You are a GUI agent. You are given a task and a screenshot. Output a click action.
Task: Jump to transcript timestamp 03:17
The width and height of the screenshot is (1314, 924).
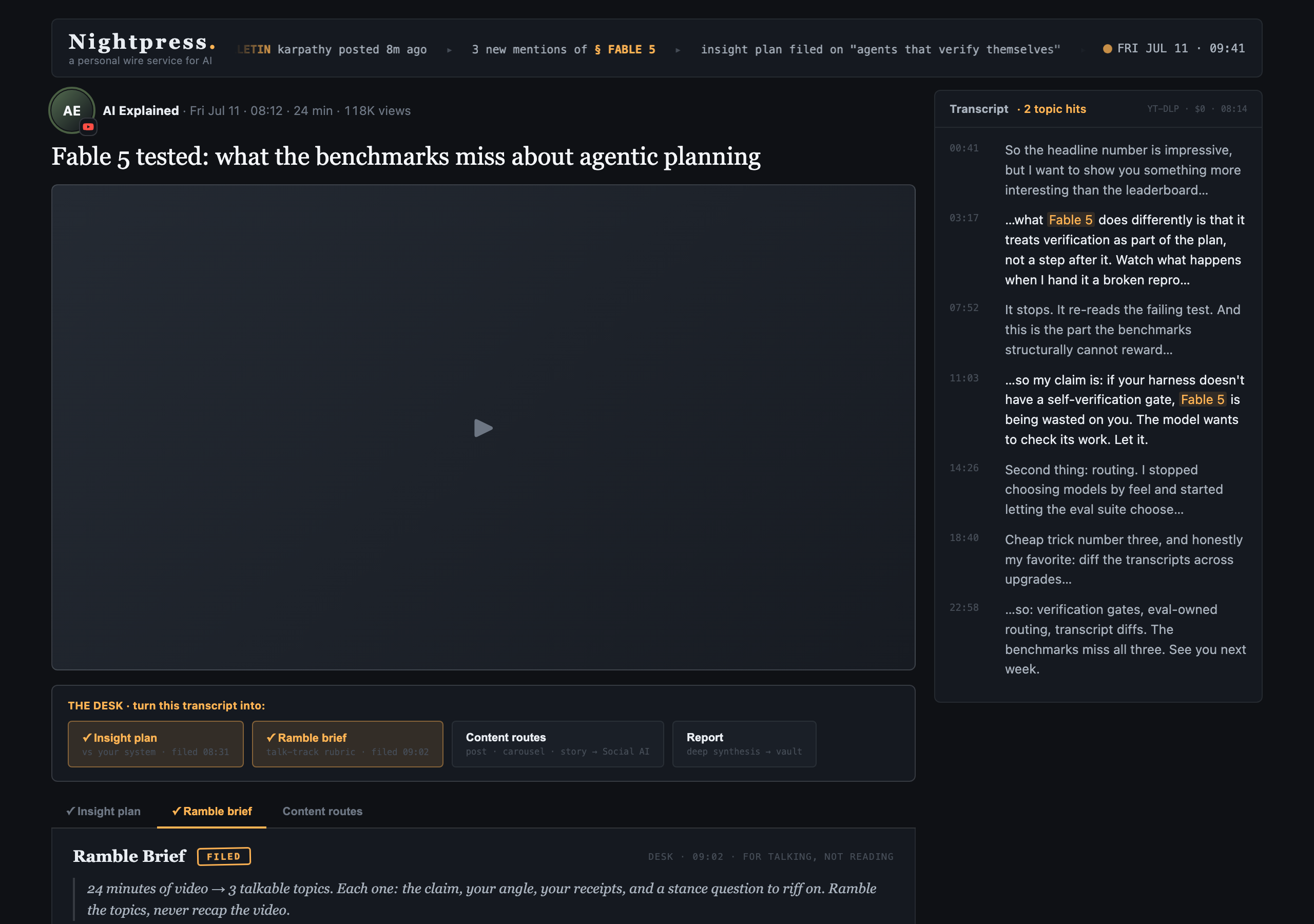964,218
